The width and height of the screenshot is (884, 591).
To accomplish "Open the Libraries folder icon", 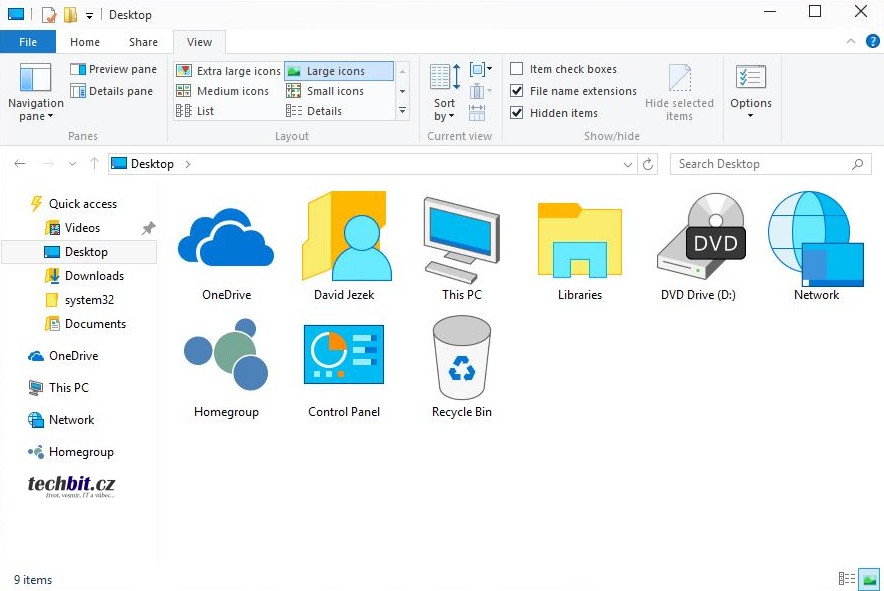I will tap(579, 239).
